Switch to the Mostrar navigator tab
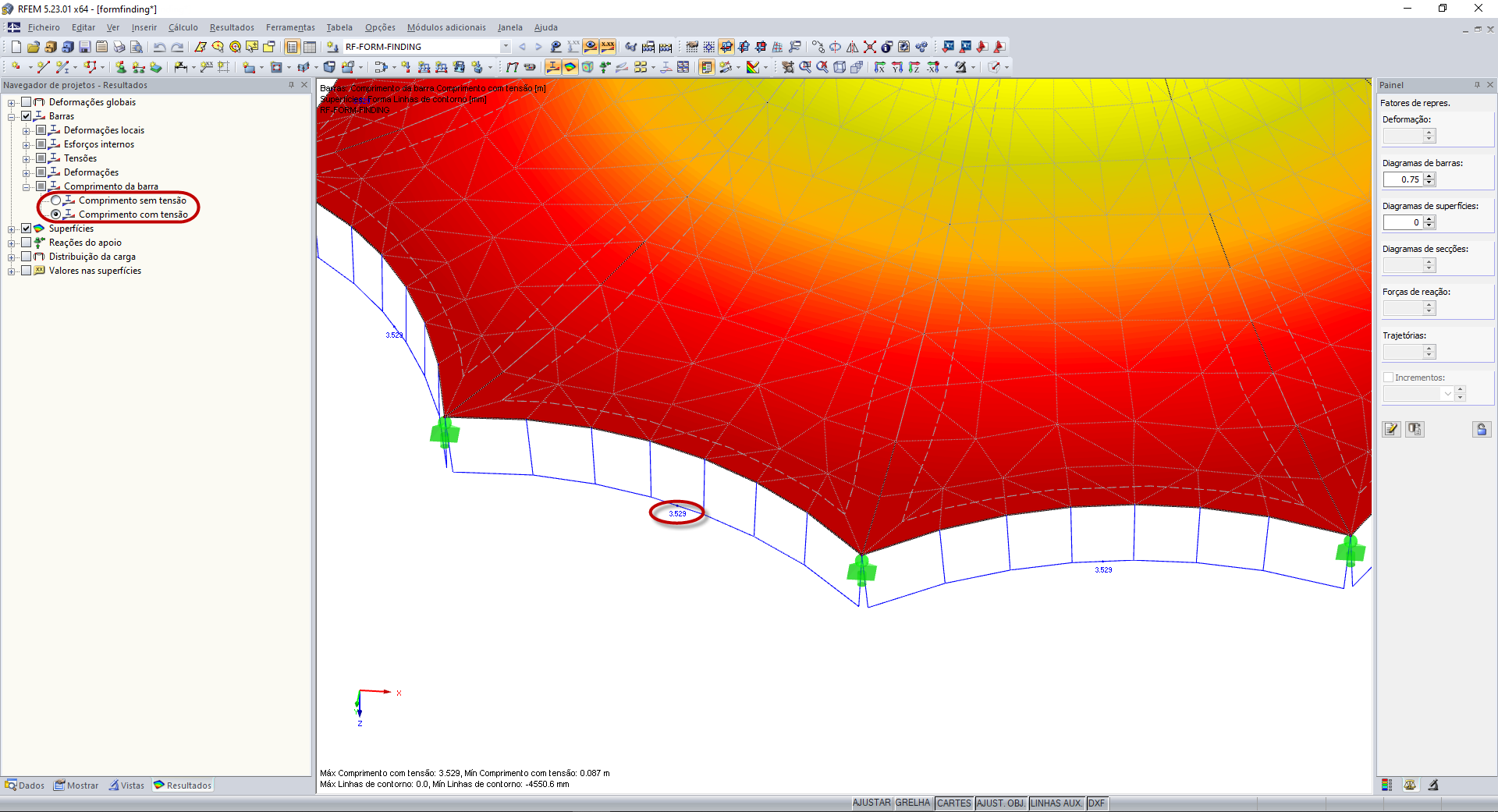1498x812 pixels. [76, 785]
